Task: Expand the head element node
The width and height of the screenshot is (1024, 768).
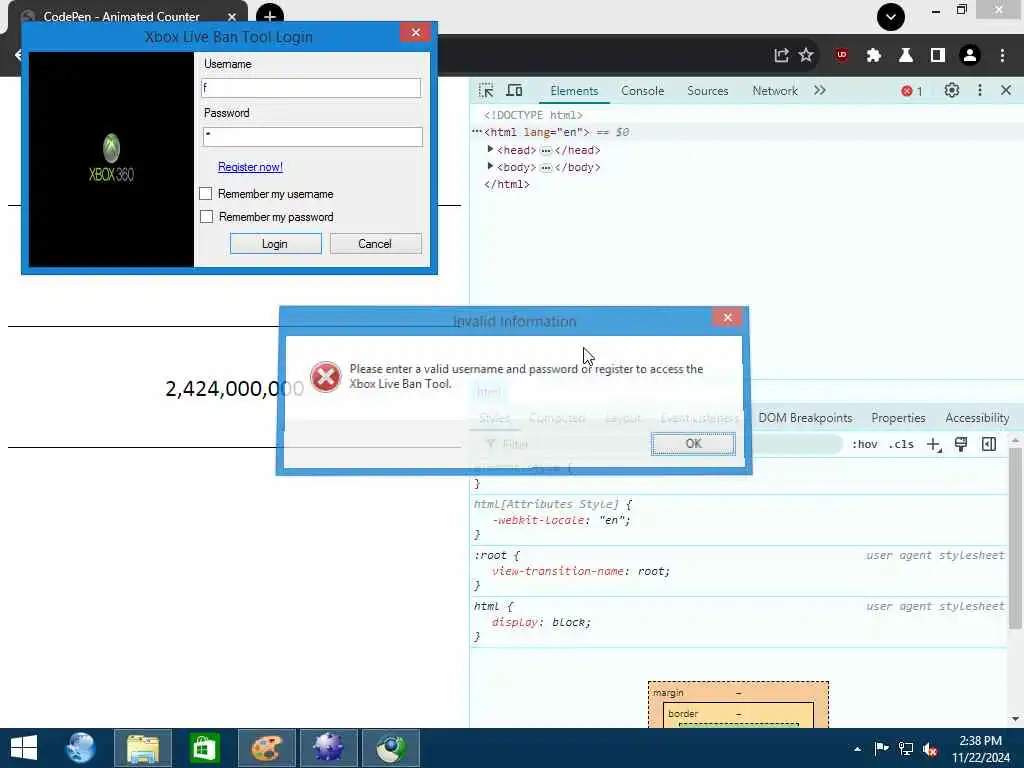Action: click(490, 150)
